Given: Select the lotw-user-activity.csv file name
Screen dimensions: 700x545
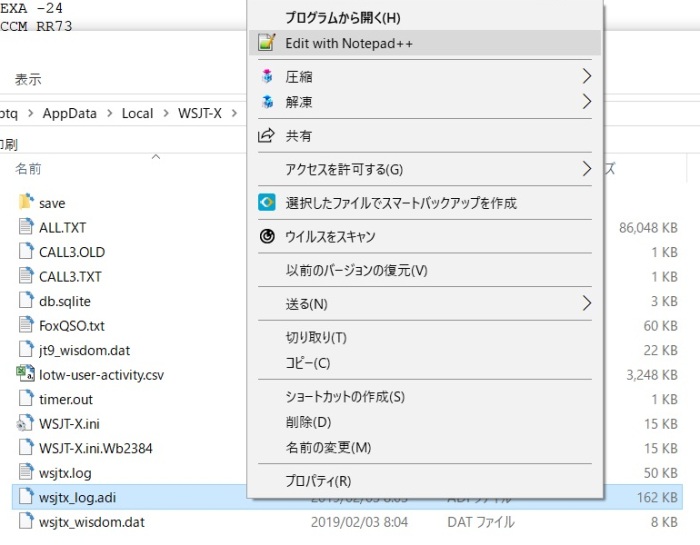Looking at the screenshot, I should click(x=101, y=375).
